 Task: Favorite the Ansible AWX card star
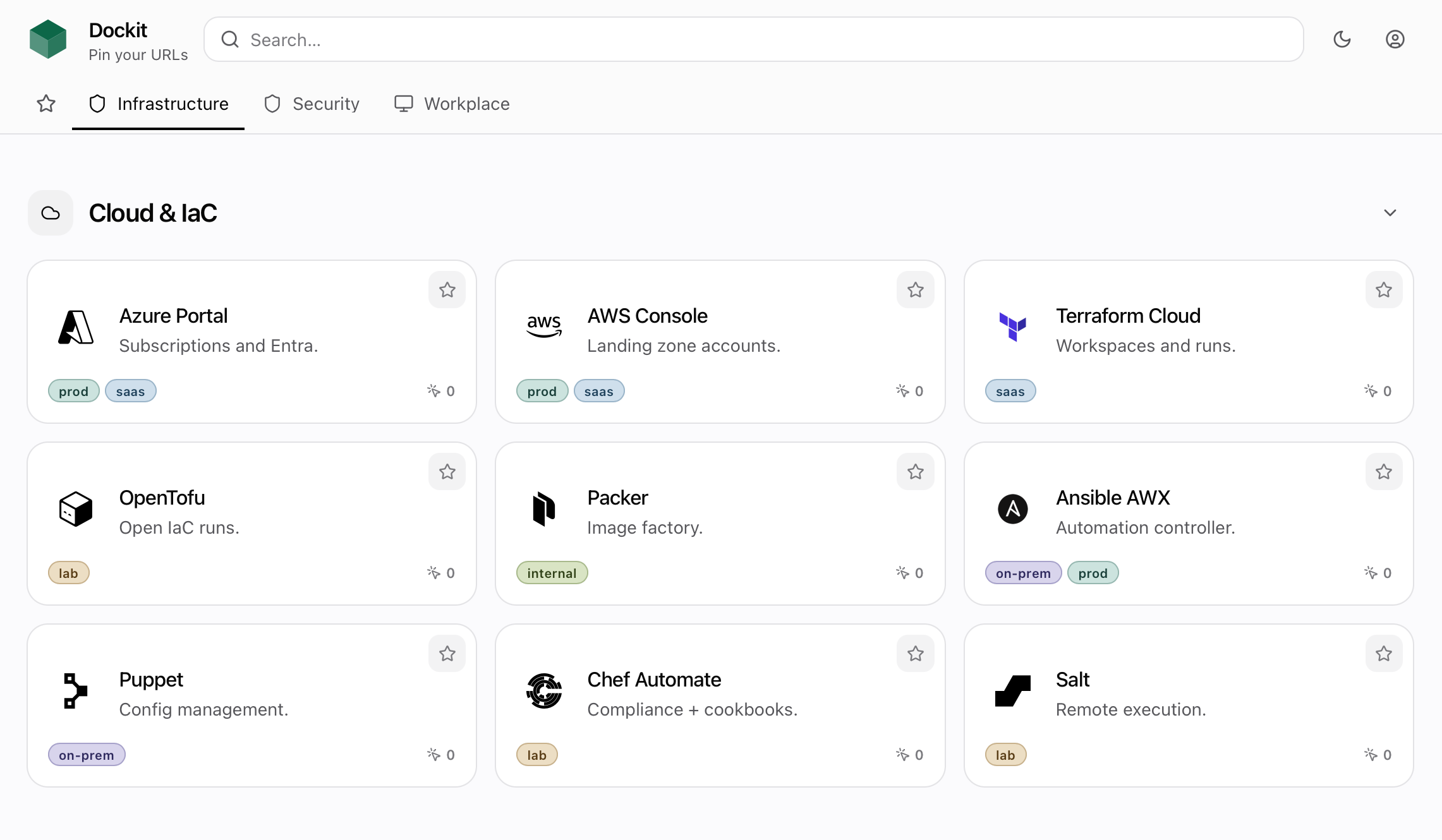1384,472
